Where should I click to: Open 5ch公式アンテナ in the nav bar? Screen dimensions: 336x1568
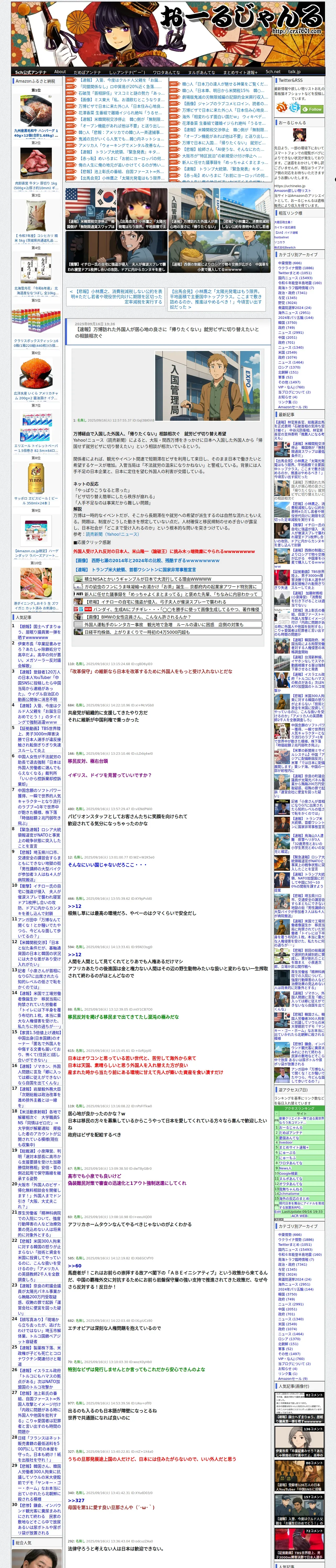pos(31,72)
